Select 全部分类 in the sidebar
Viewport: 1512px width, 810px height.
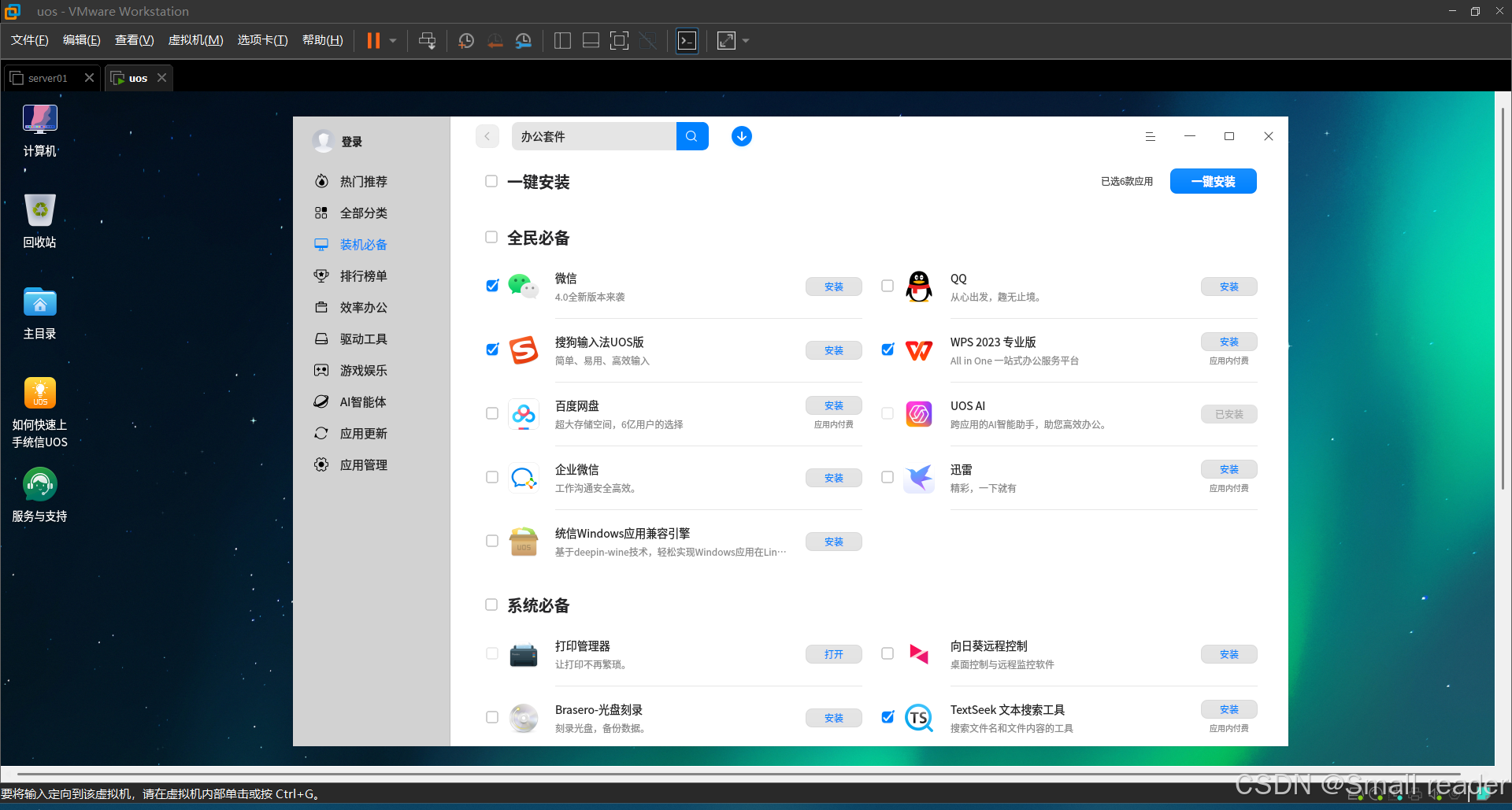(x=363, y=213)
